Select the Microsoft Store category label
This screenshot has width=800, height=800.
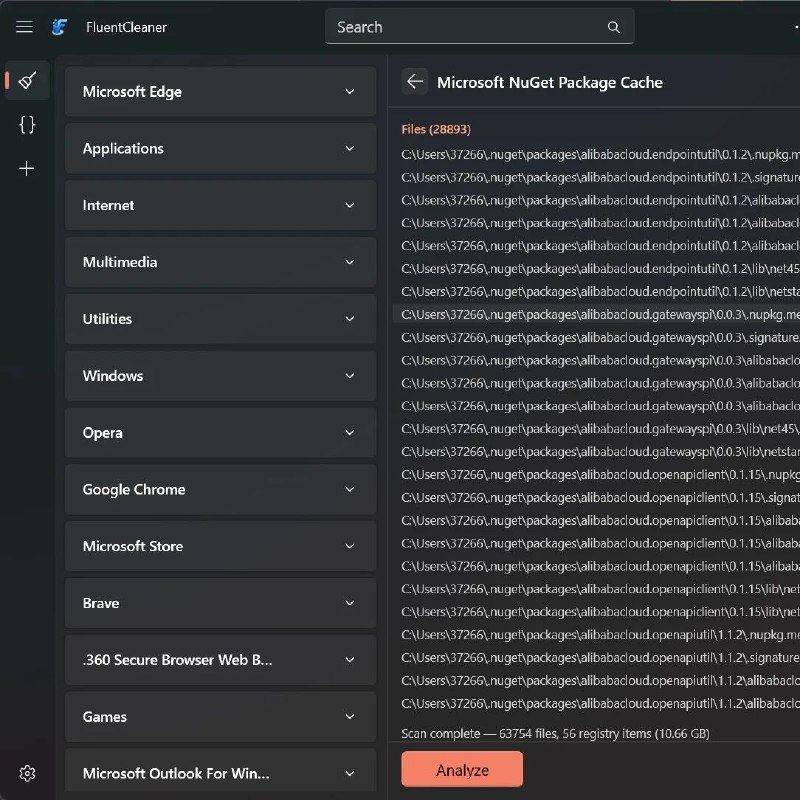(133, 546)
